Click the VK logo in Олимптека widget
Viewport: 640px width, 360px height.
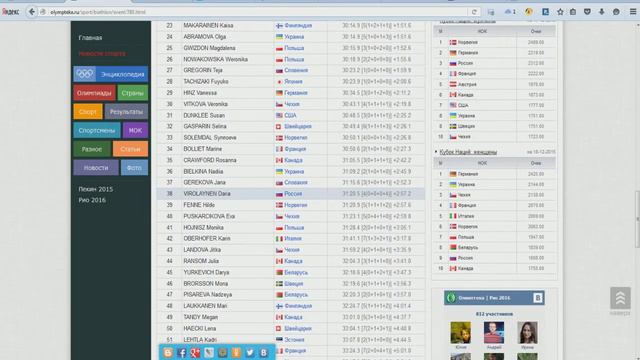(538, 298)
